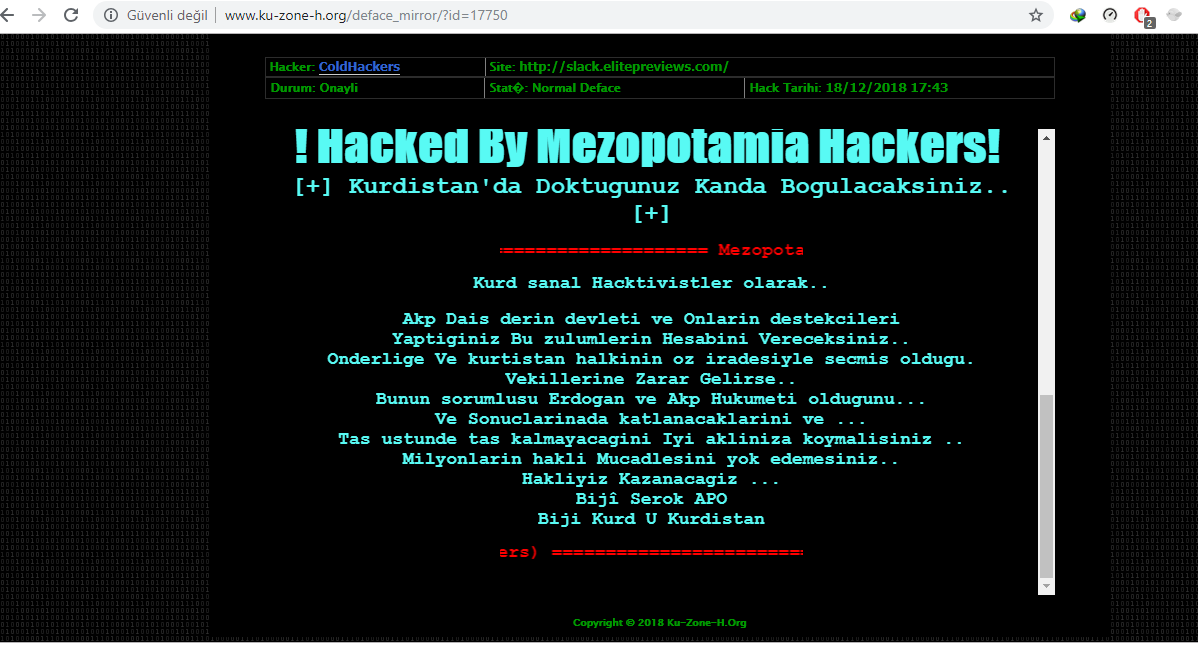This screenshot has width=1198, height=646.
Task: Open the ColdHackers hacker profile link
Action: (359, 67)
